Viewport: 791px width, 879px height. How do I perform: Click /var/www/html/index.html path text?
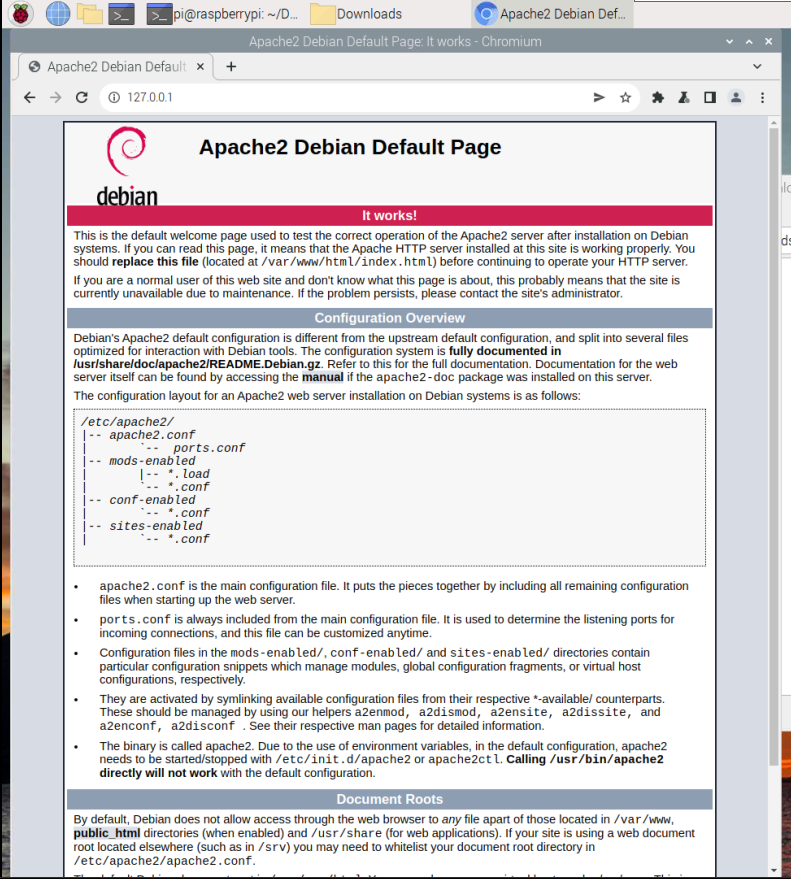coord(348,262)
